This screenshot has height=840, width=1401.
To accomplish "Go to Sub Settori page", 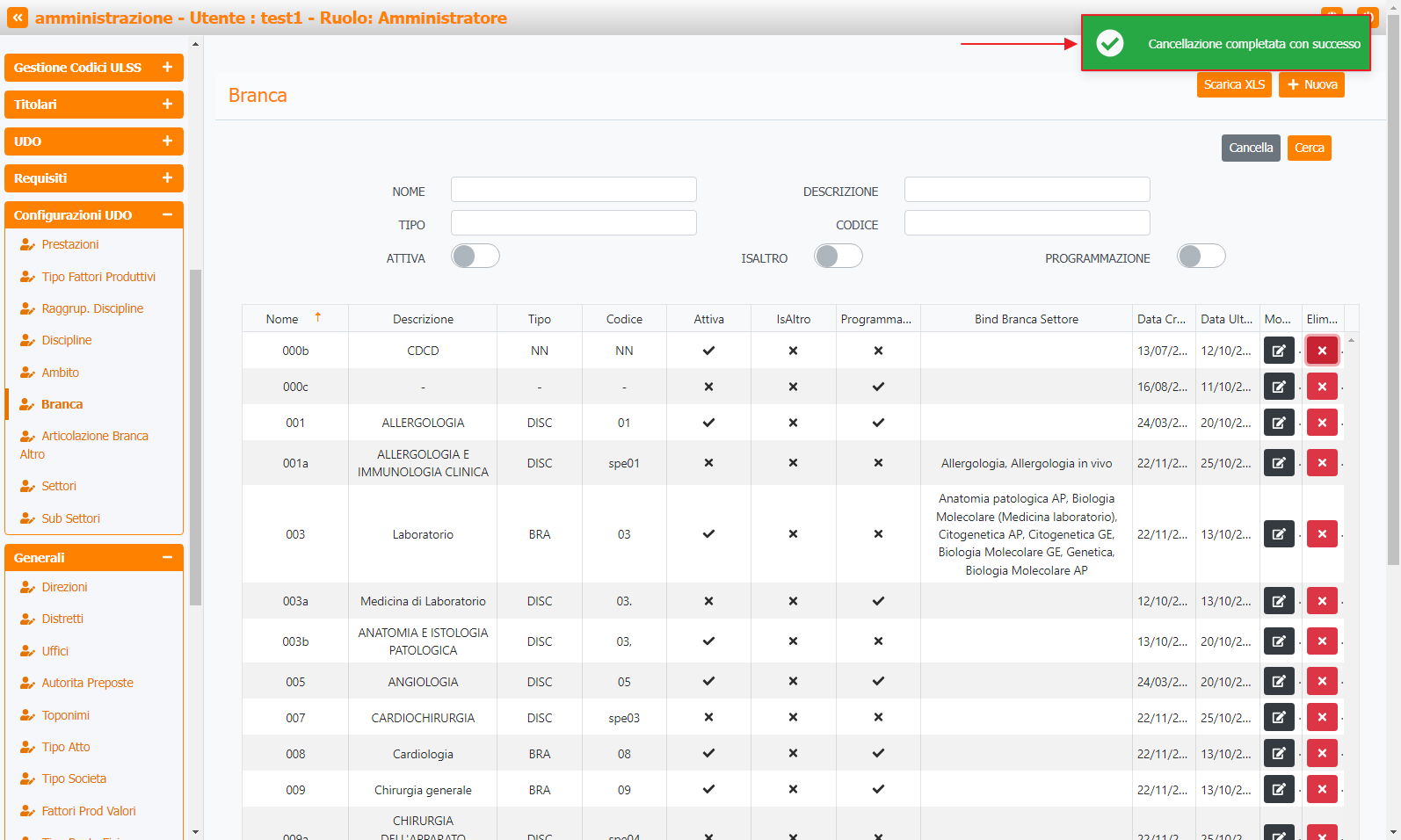I will pyautogui.click(x=70, y=518).
